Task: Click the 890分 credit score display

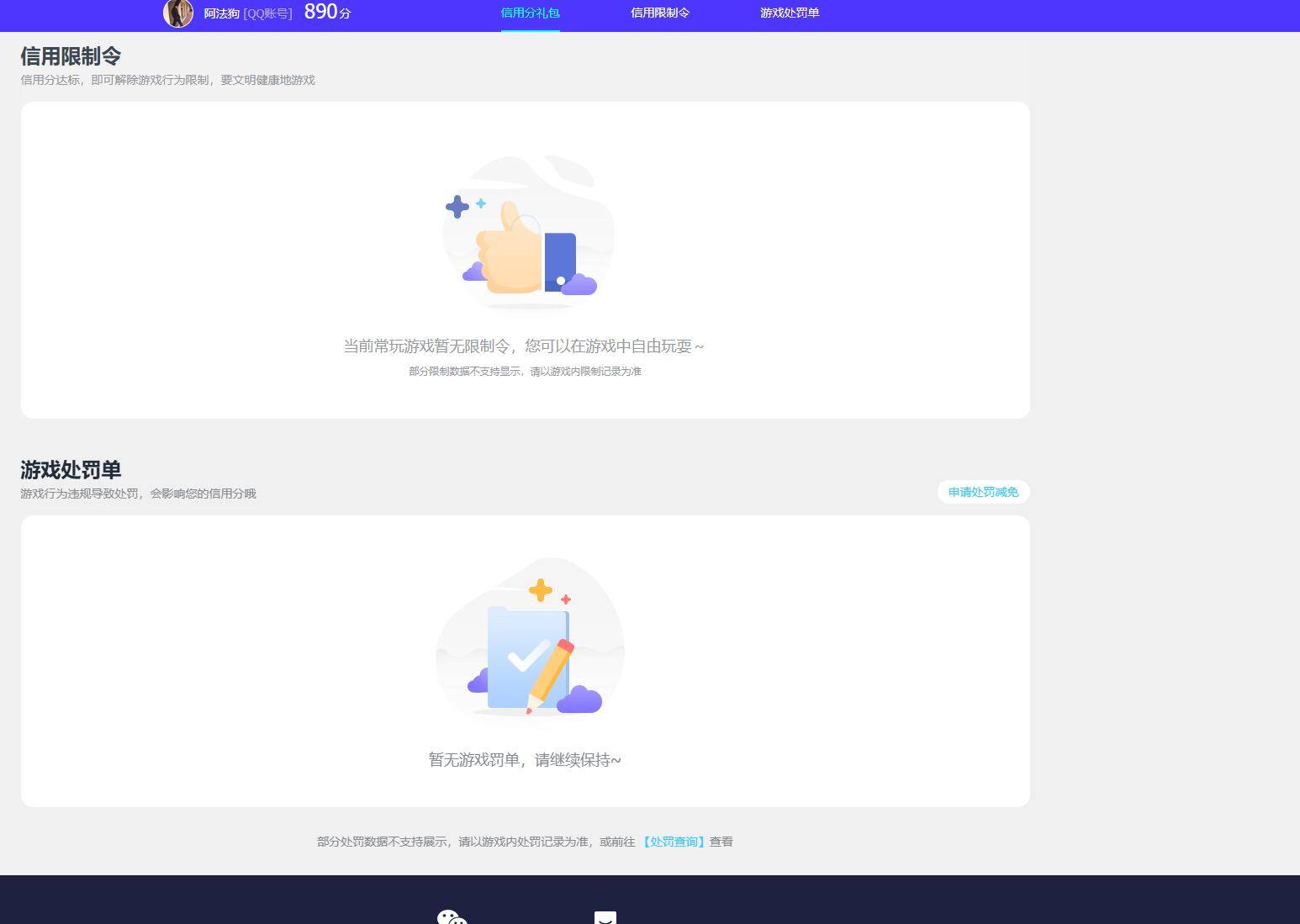Action: (x=328, y=13)
